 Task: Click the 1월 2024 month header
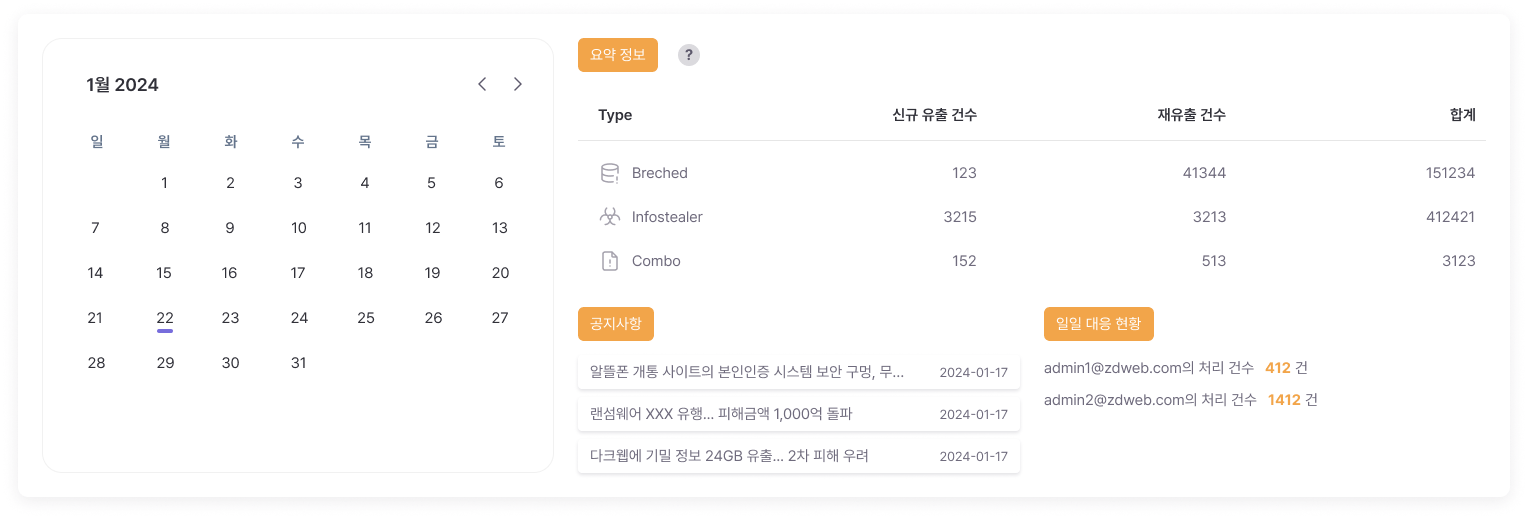pos(122,85)
